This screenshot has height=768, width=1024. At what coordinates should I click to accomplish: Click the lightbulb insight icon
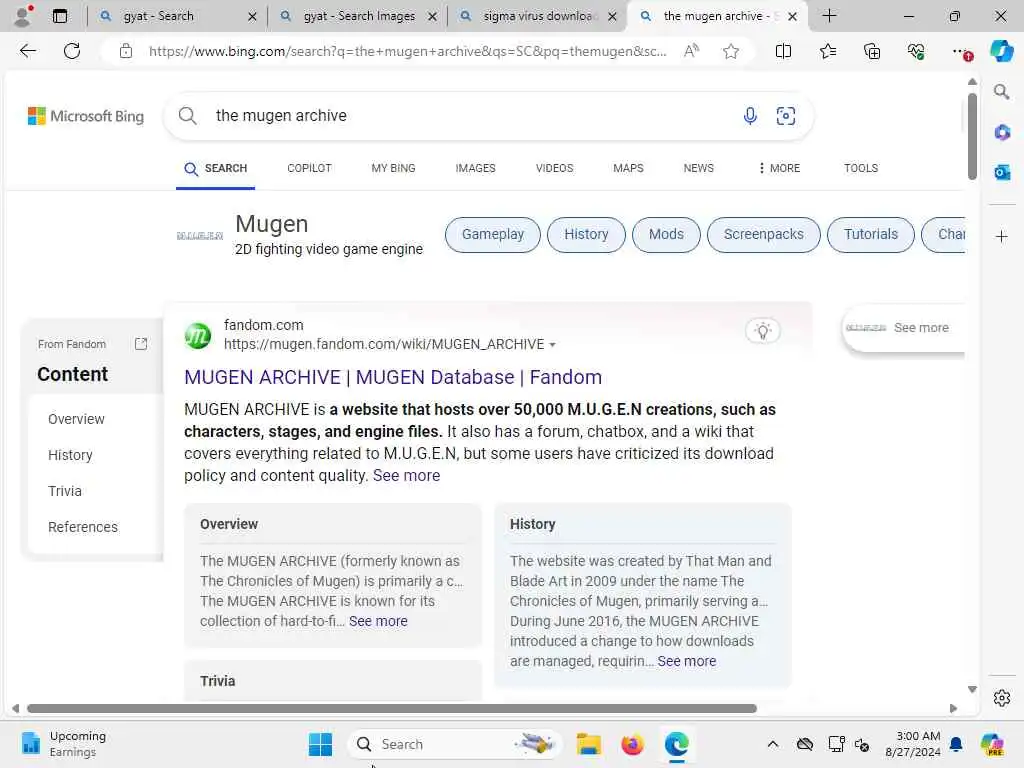pos(762,330)
